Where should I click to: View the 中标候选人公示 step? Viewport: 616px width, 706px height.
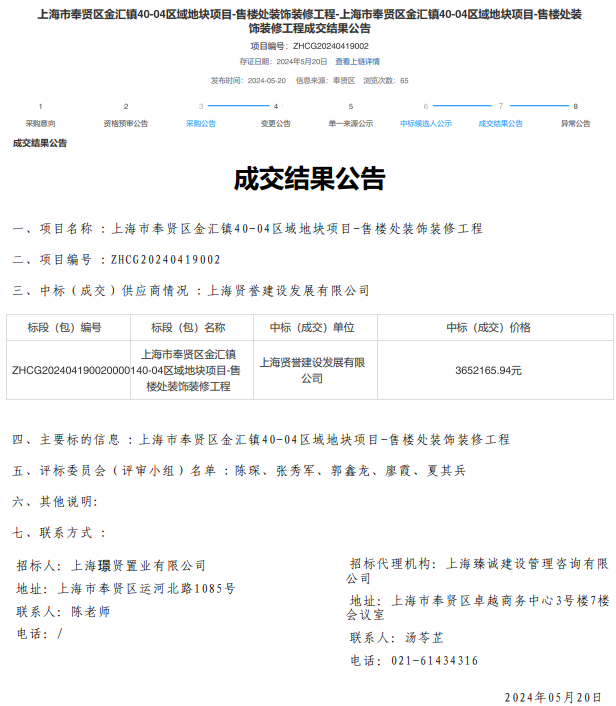pos(426,124)
